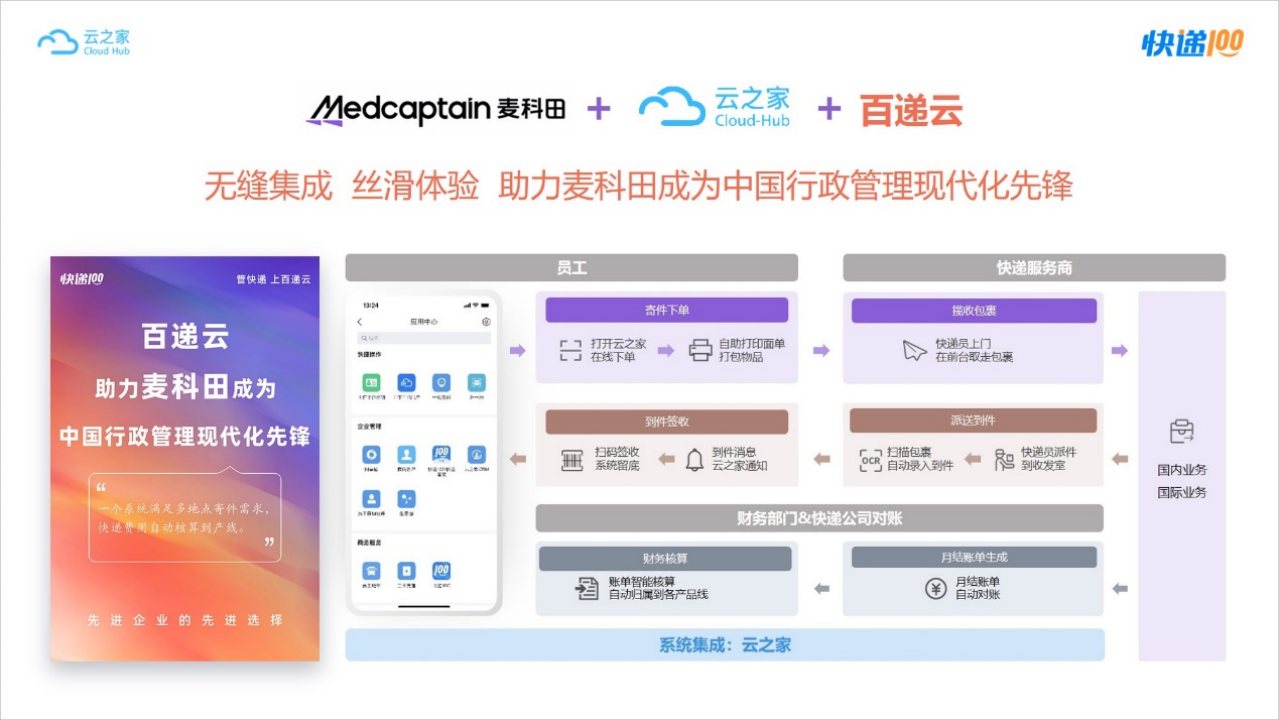Tap the CRM app icon in 企业管理
The height and width of the screenshot is (720, 1279).
[x=476, y=454]
